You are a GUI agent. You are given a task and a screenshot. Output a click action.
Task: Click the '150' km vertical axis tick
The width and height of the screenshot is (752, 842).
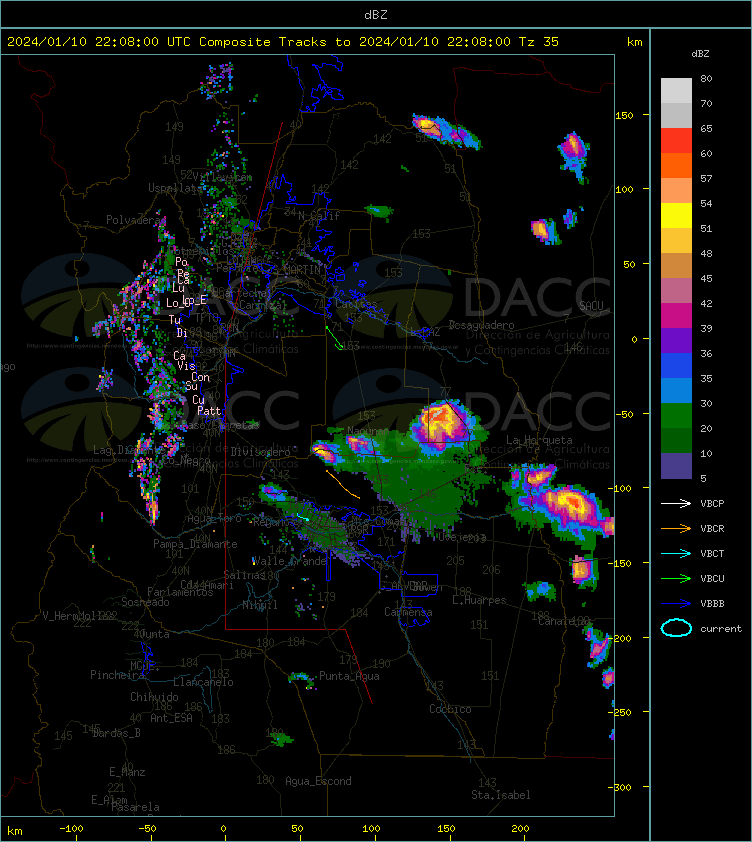coord(624,115)
